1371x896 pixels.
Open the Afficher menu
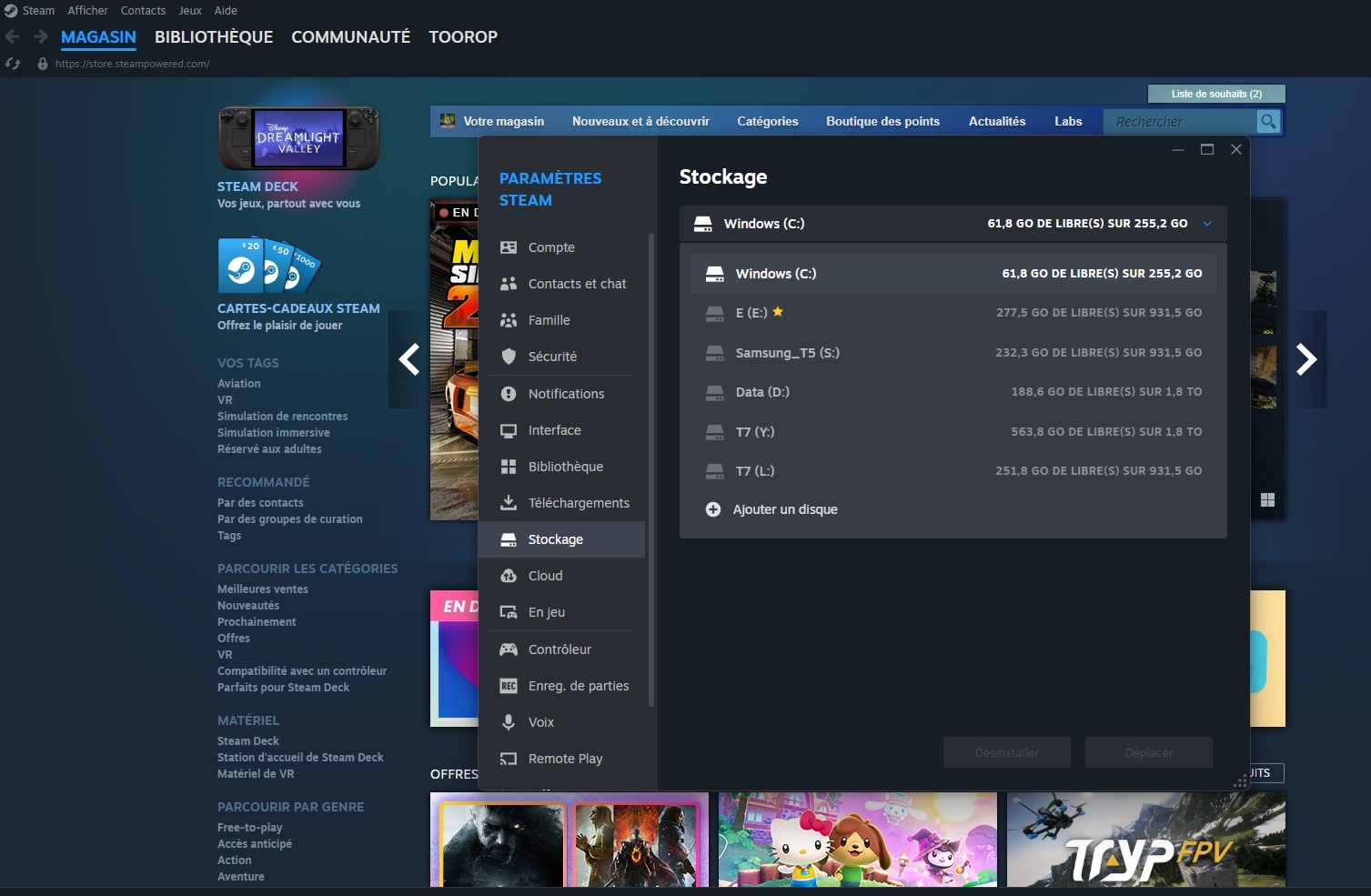[87, 11]
